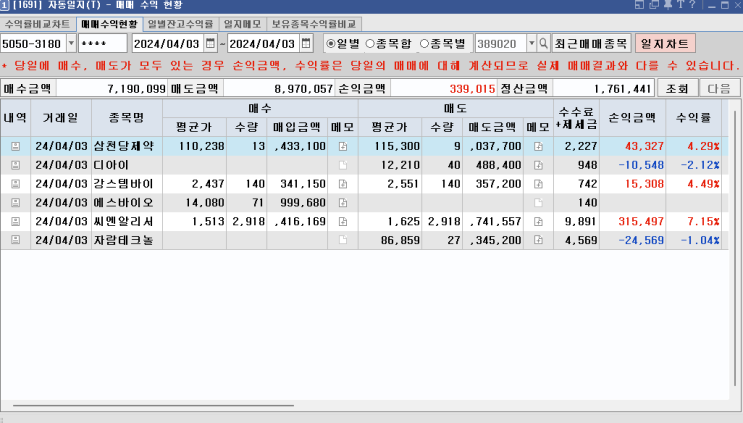Switch to the 일별잔고수익률 tab
This screenshot has width=743, height=423.
click(181, 24)
